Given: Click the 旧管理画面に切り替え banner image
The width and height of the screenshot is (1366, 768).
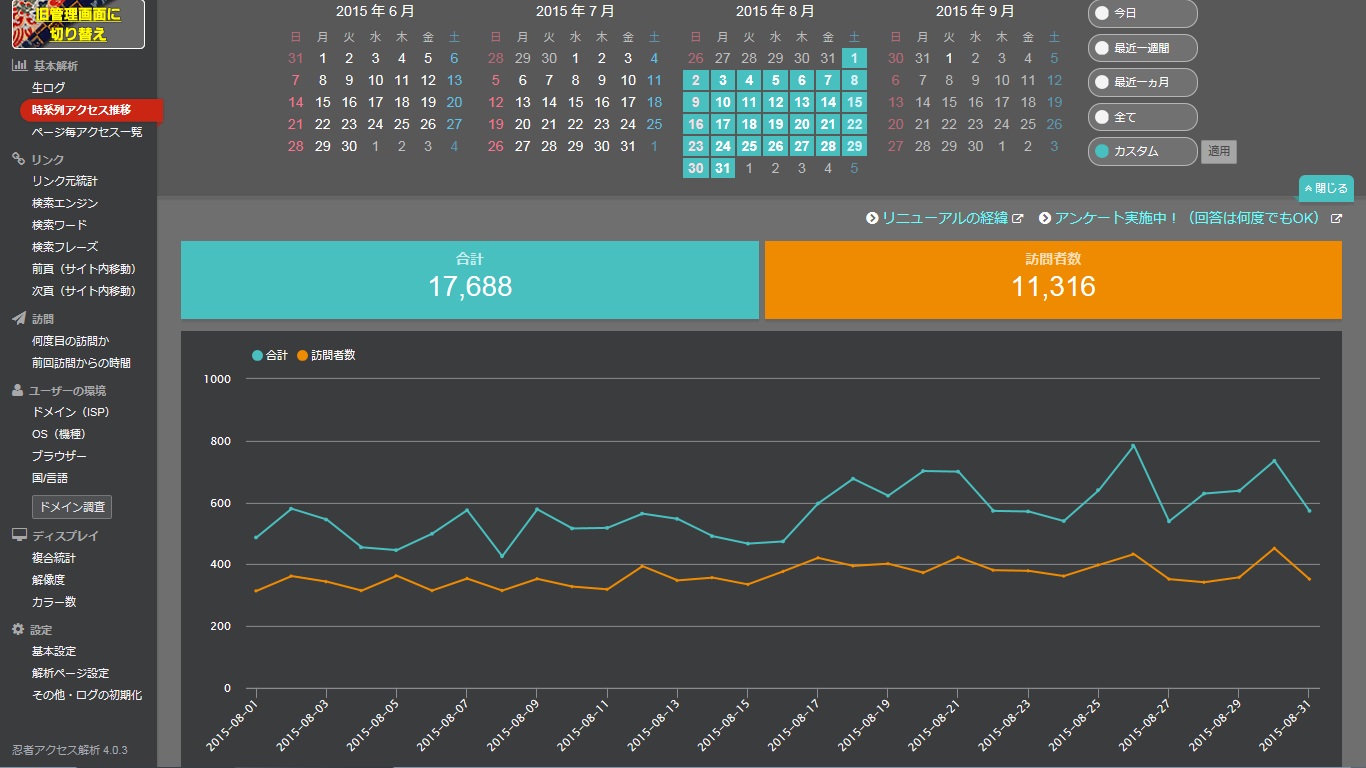Looking at the screenshot, I should [78, 24].
